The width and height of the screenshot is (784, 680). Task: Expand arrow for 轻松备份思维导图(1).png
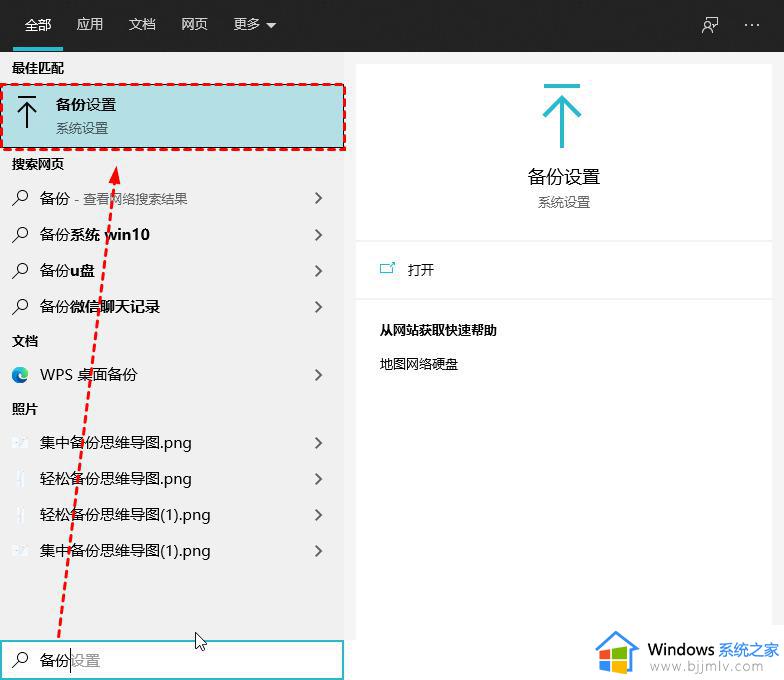point(318,514)
